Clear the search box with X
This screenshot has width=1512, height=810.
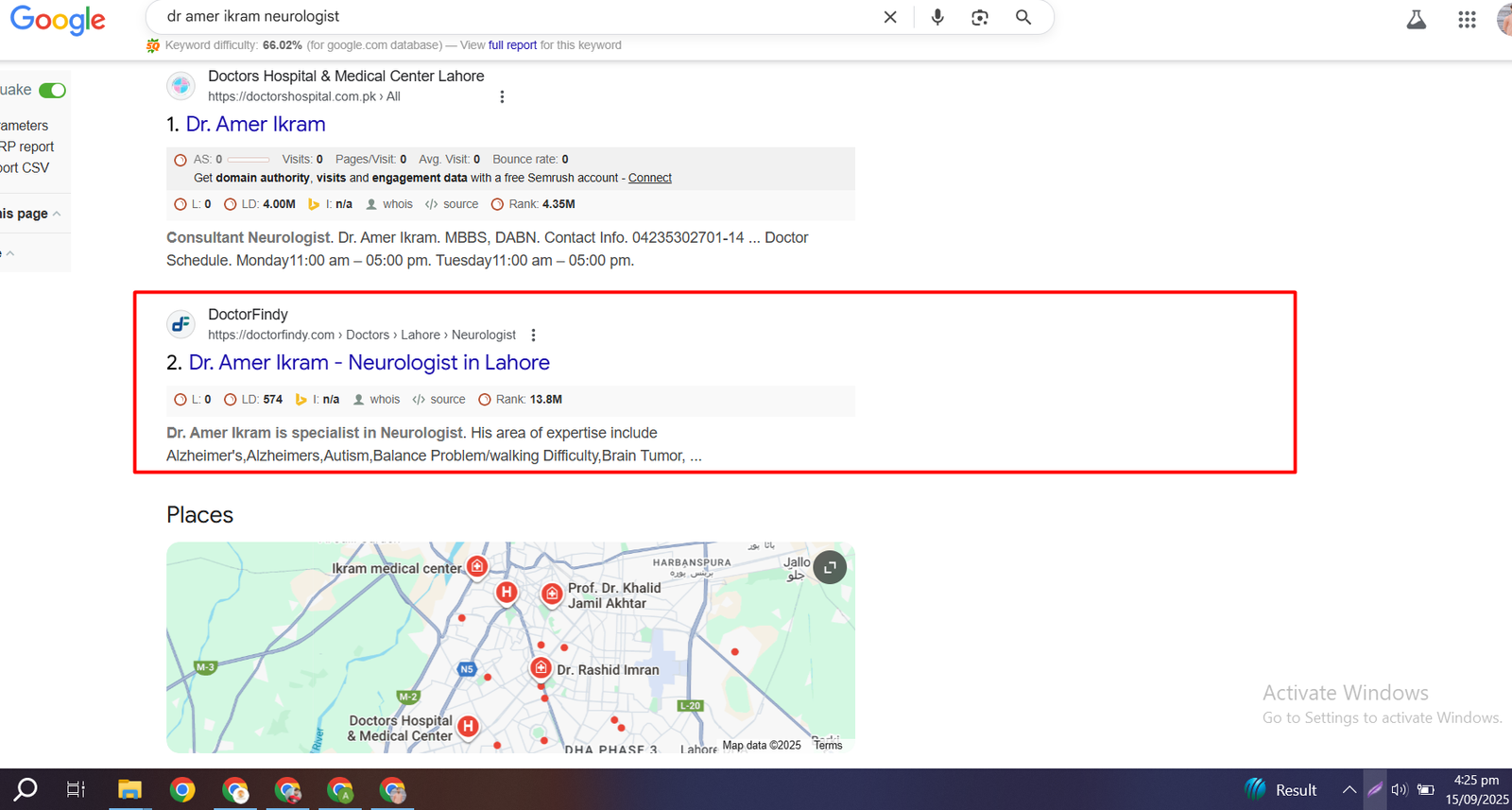(890, 17)
